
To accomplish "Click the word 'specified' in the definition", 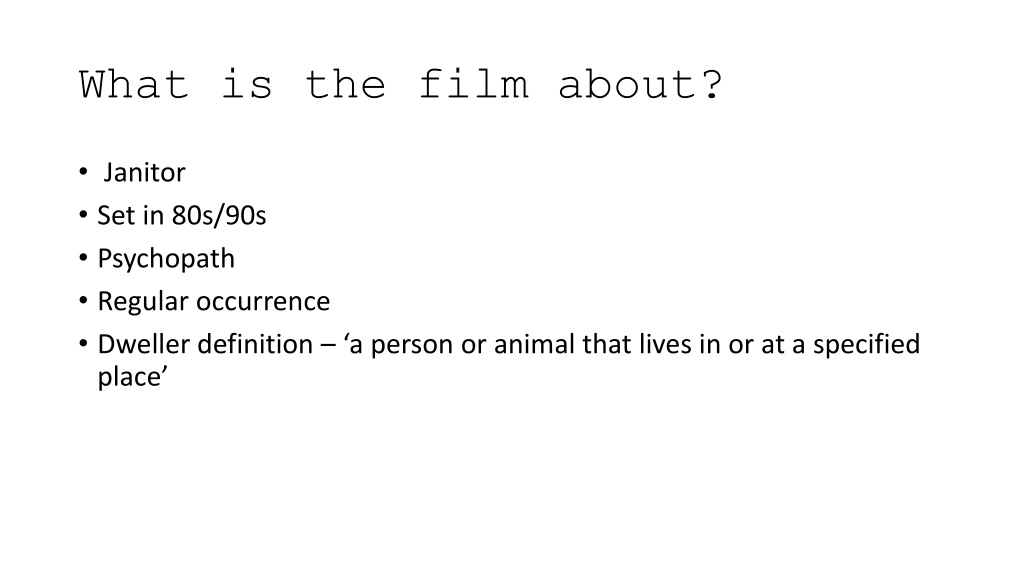I will coord(867,344).
